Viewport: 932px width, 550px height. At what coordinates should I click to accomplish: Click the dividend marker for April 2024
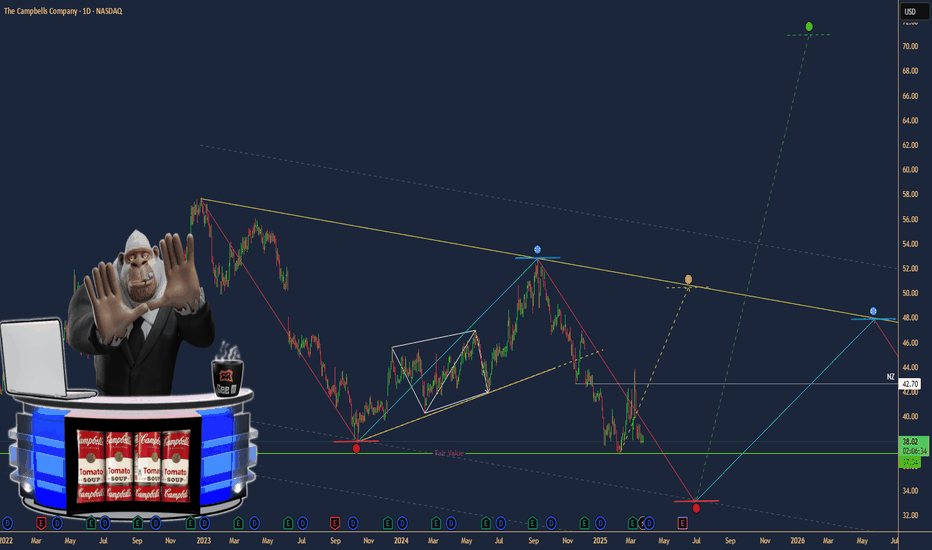(451, 523)
